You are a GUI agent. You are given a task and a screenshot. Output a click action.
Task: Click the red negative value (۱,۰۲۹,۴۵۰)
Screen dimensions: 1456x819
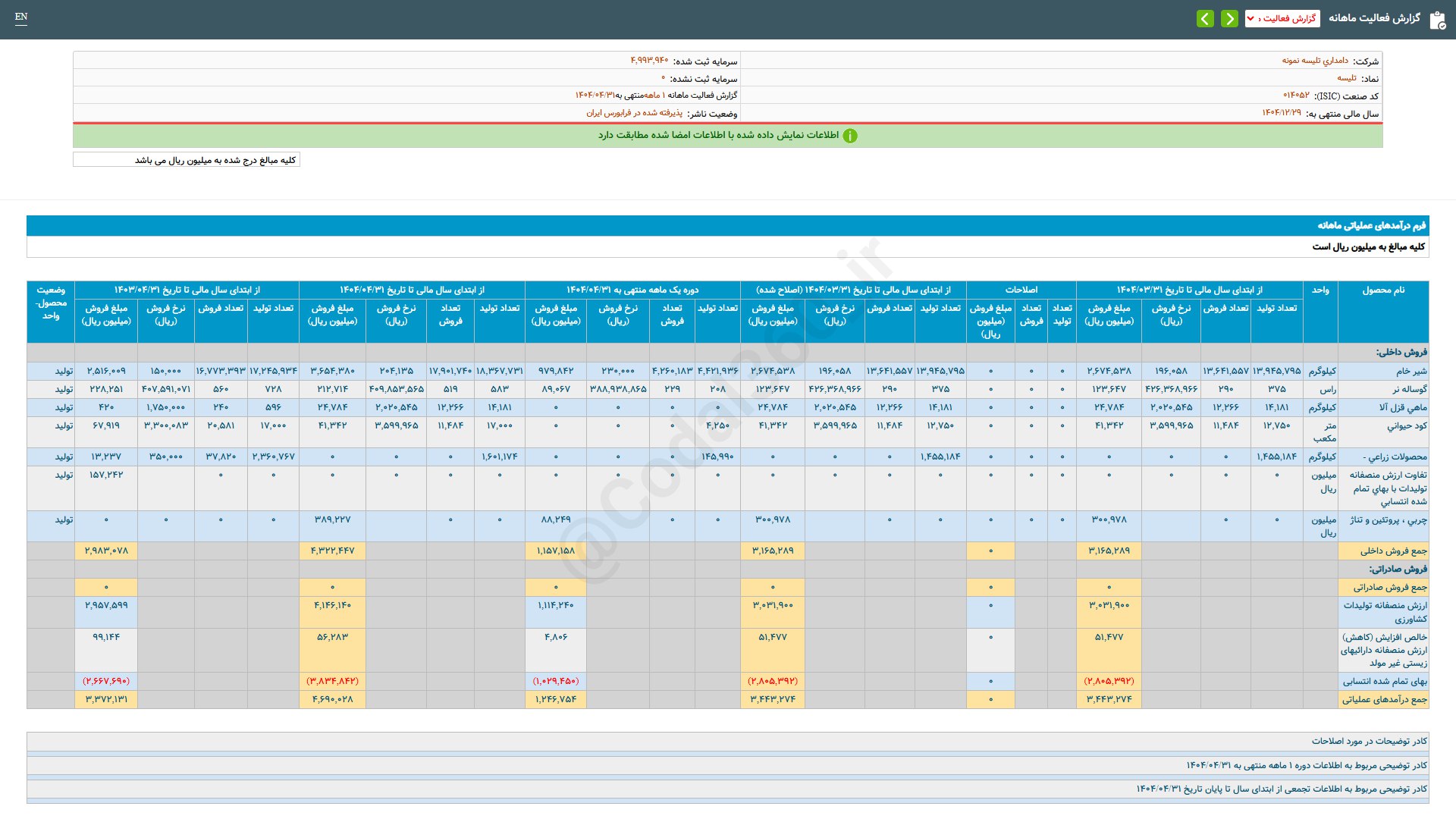(556, 681)
